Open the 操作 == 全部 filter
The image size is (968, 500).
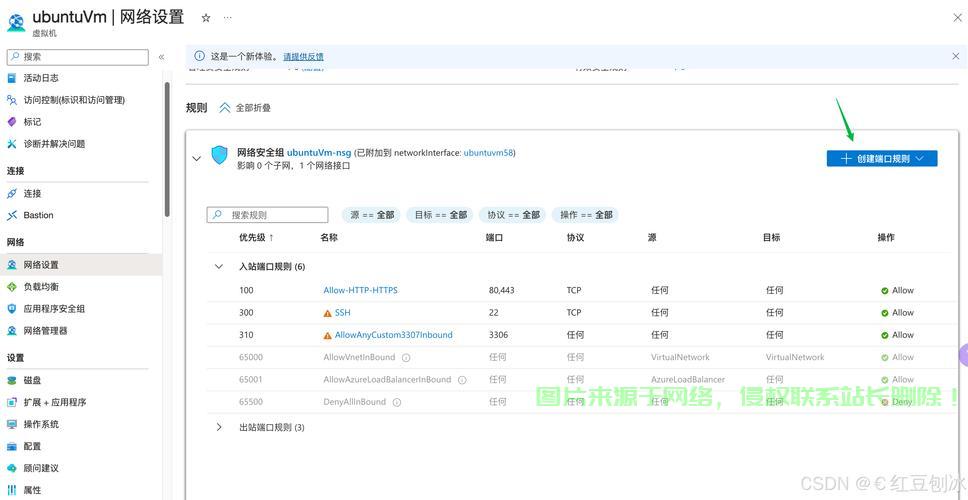click(586, 215)
